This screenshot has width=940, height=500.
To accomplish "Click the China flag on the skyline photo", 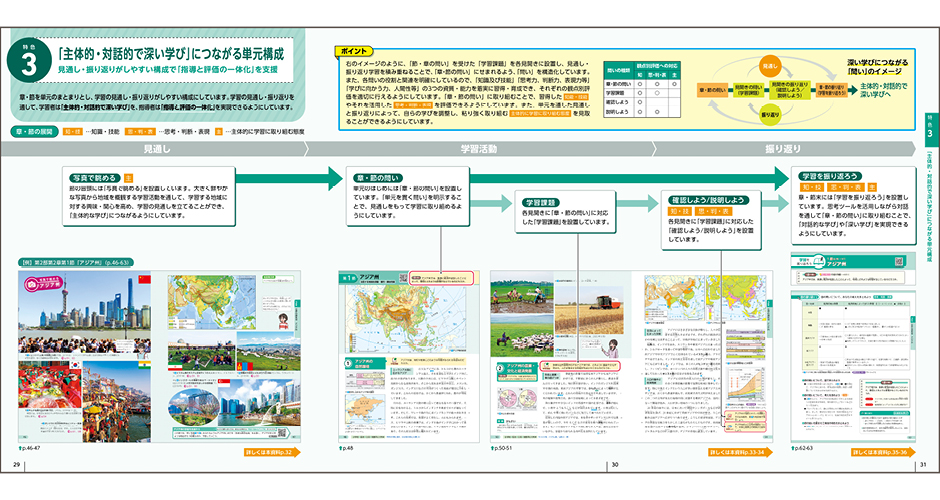I will (144, 279).
